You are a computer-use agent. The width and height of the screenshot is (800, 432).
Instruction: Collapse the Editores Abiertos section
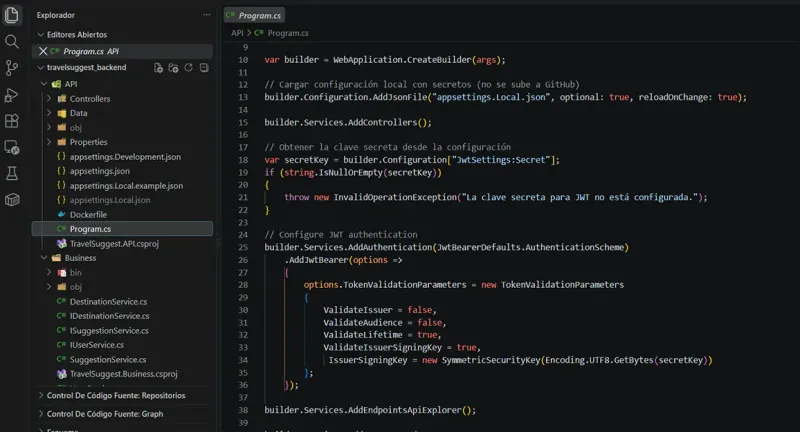40,34
